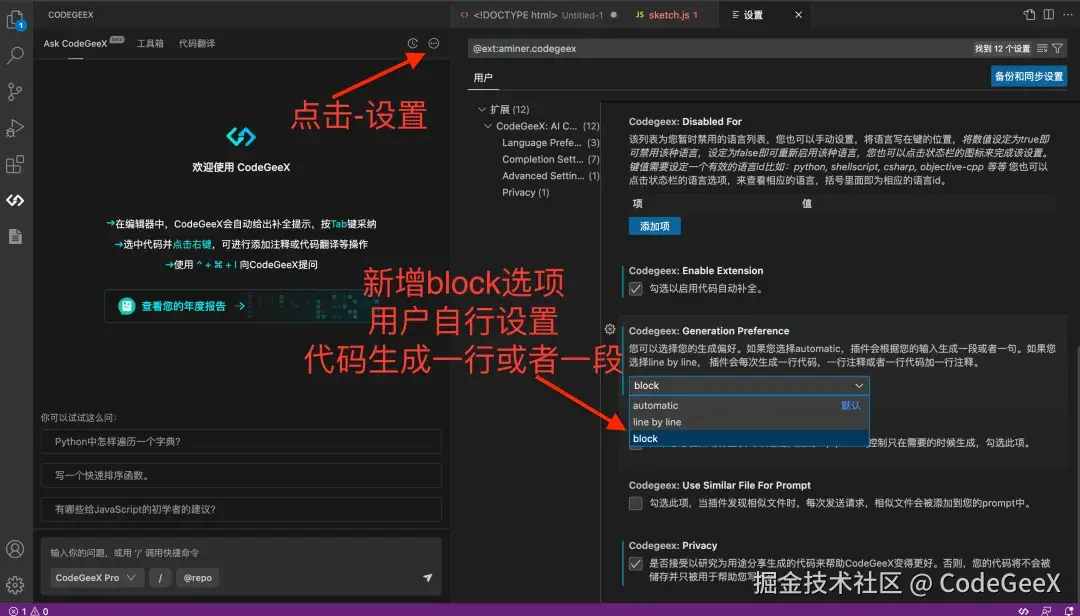Switch to 工具箱 tab
Image resolution: width=1080 pixels, height=616 pixels.
pyautogui.click(x=150, y=43)
